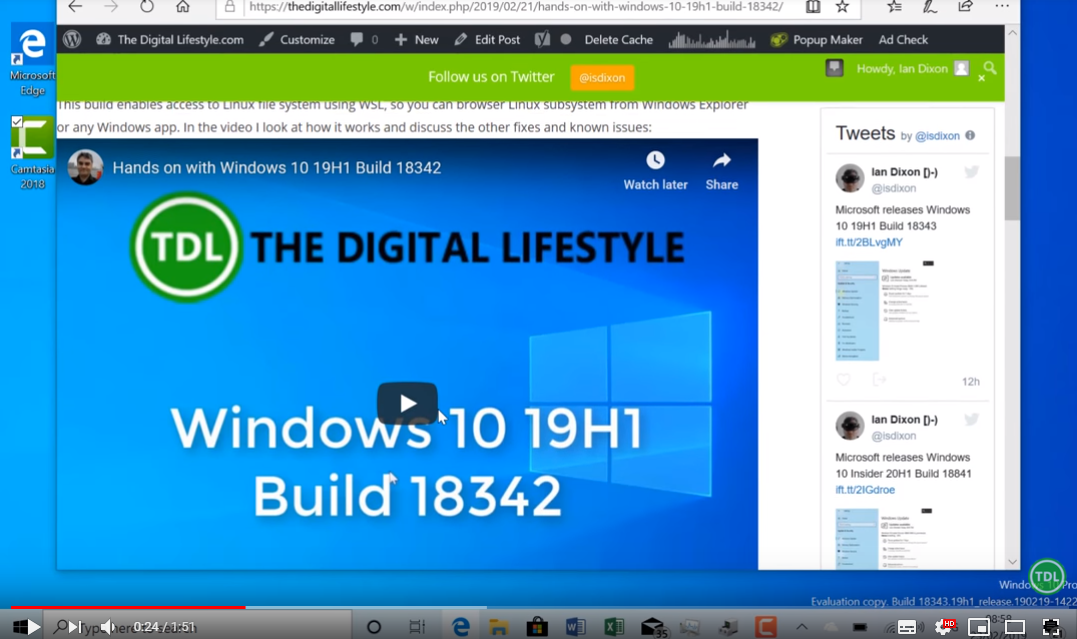This screenshot has height=639, width=1077.
Task: Open ift.tt/2BLvgMY tweet link
Action: [869, 242]
